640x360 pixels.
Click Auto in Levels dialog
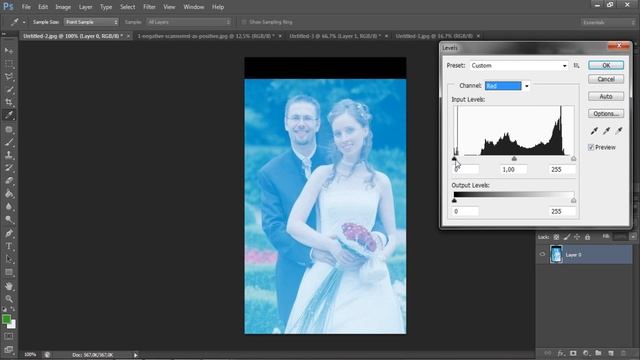(606, 96)
